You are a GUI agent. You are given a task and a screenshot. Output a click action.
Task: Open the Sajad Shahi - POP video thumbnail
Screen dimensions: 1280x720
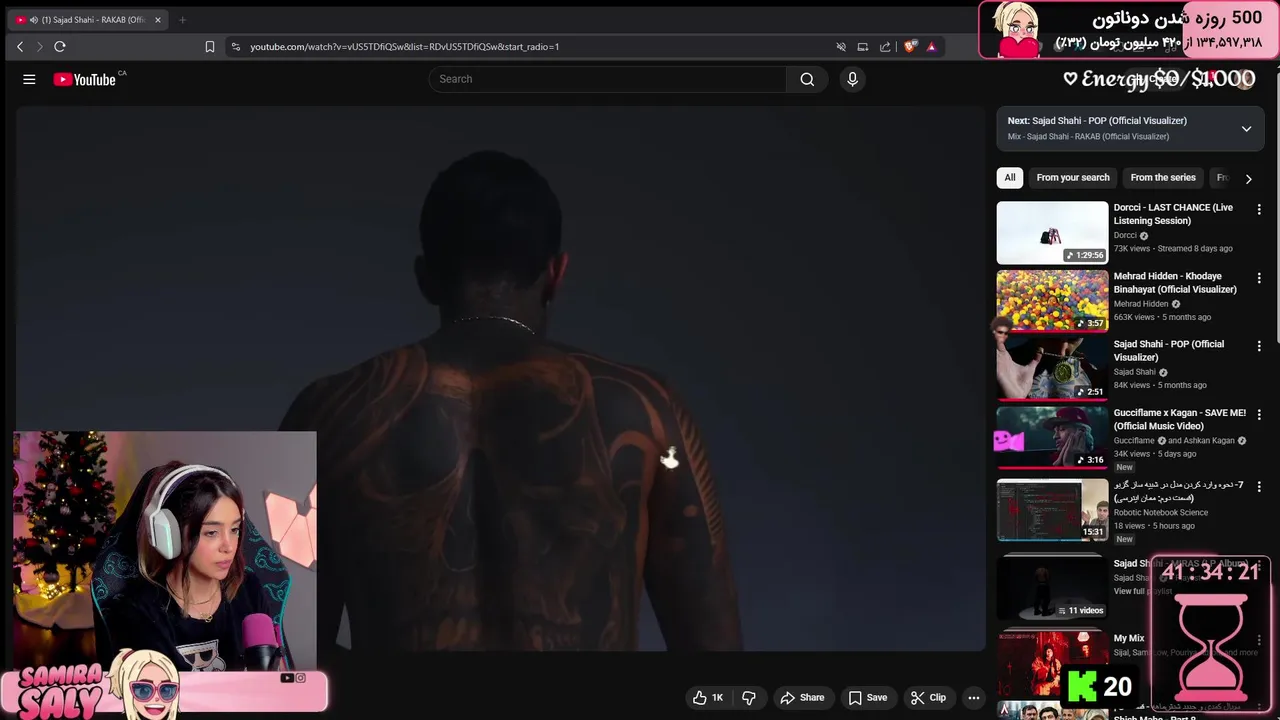[1052, 368]
